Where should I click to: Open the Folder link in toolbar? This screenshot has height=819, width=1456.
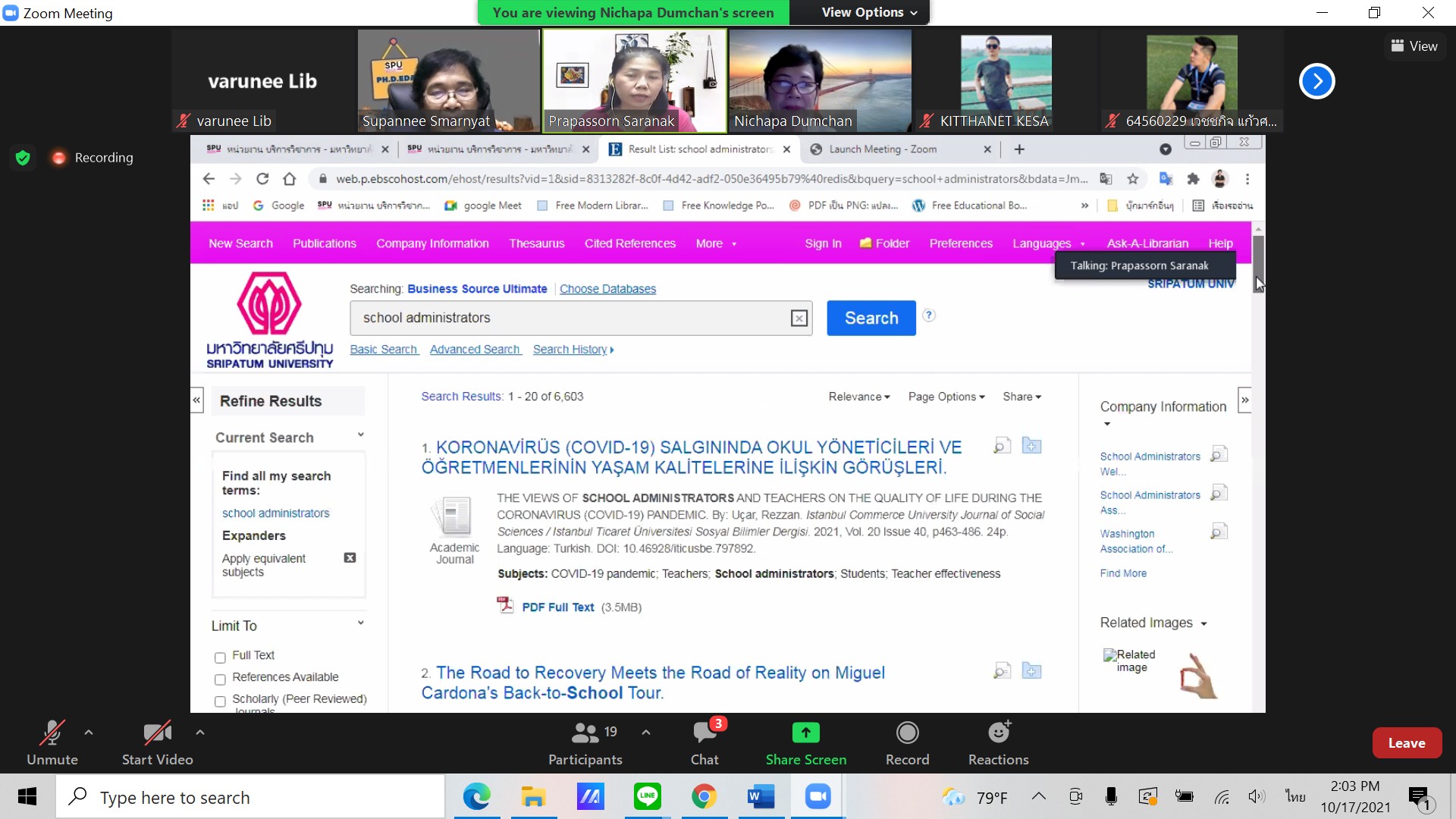(884, 243)
